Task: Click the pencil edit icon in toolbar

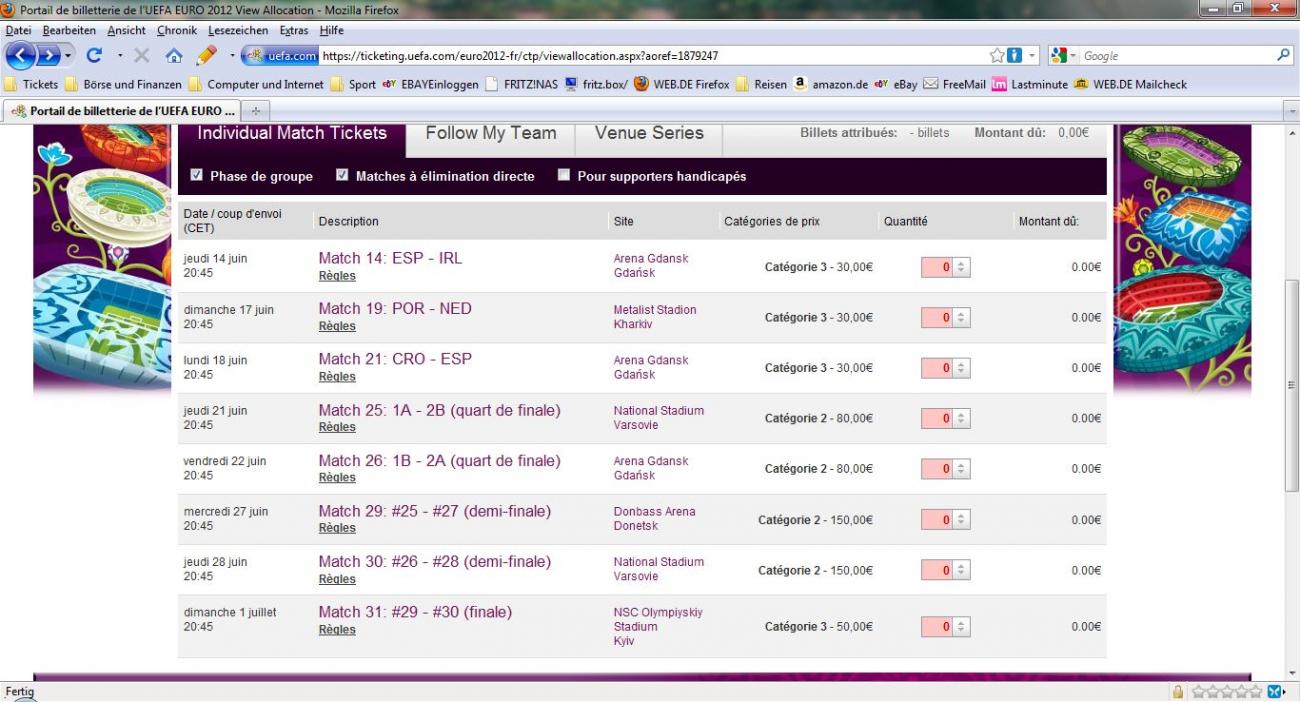Action: point(207,56)
